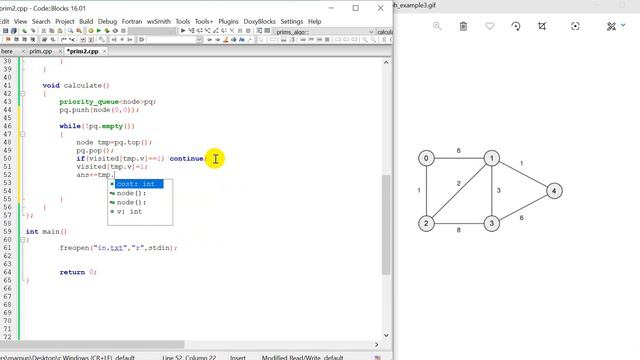The height and width of the screenshot is (360, 640).
Task: Run program with the green play icon
Action: click(98, 31)
